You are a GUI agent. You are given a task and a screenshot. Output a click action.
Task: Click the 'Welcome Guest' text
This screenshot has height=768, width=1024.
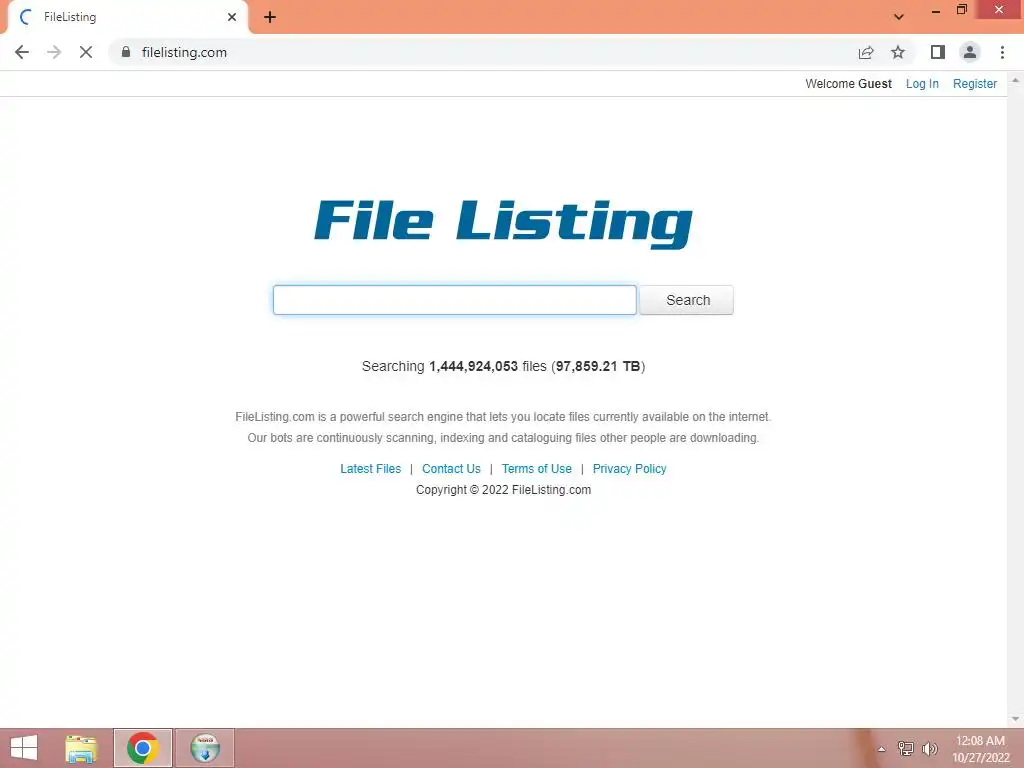tap(848, 84)
